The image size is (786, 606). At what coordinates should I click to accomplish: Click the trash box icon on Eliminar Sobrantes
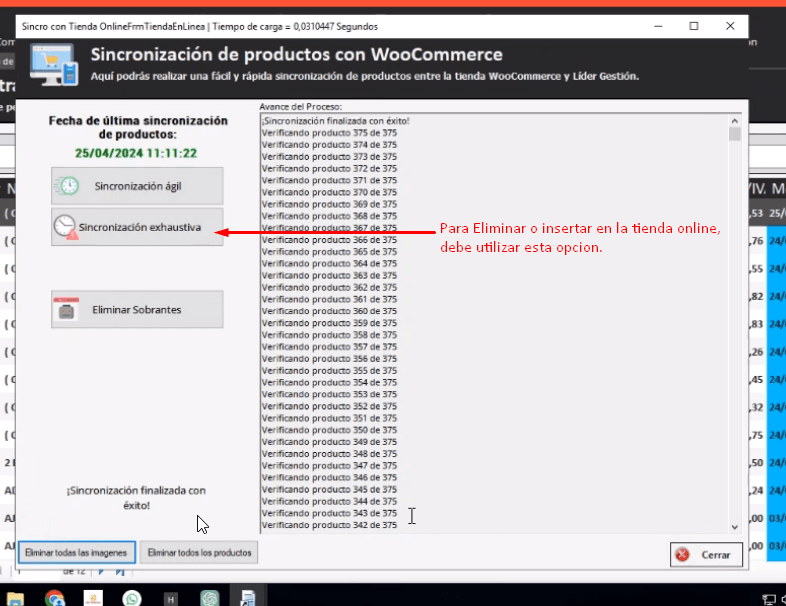(x=66, y=310)
